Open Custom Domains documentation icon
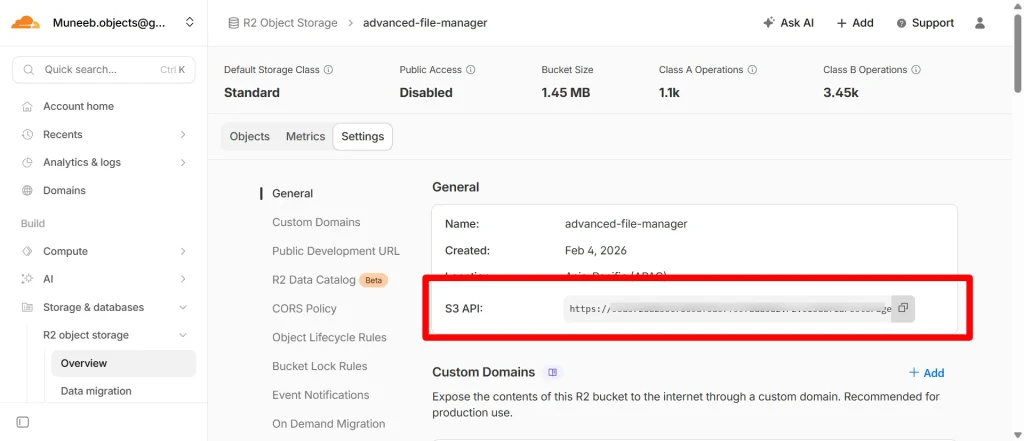 (x=552, y=372)
